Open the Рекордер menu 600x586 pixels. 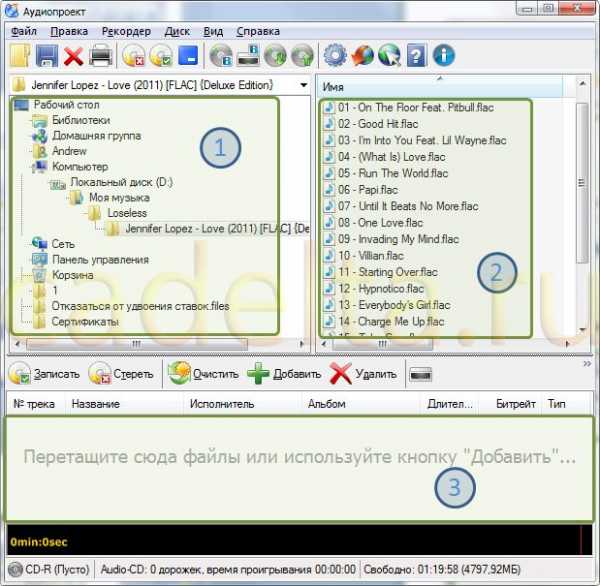(126, 31)
